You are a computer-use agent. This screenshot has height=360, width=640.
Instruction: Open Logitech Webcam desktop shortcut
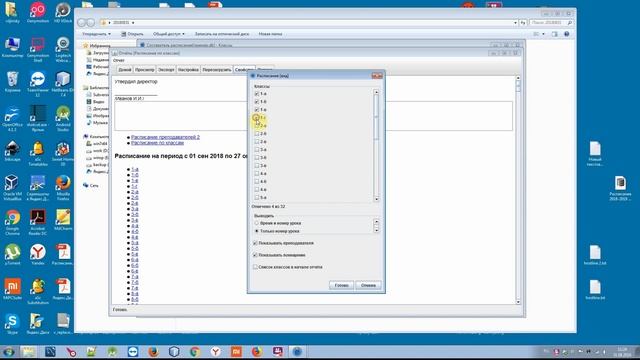tap(63, 49)
